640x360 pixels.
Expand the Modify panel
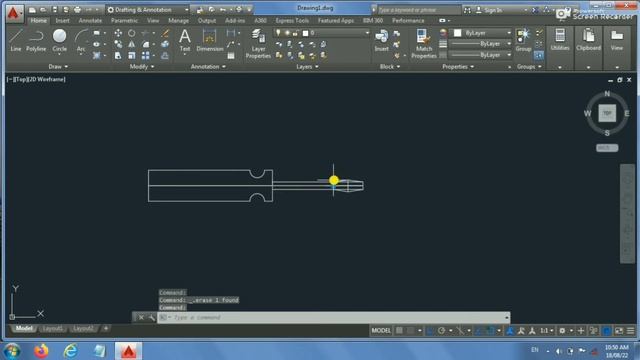[x=142, y=67]
